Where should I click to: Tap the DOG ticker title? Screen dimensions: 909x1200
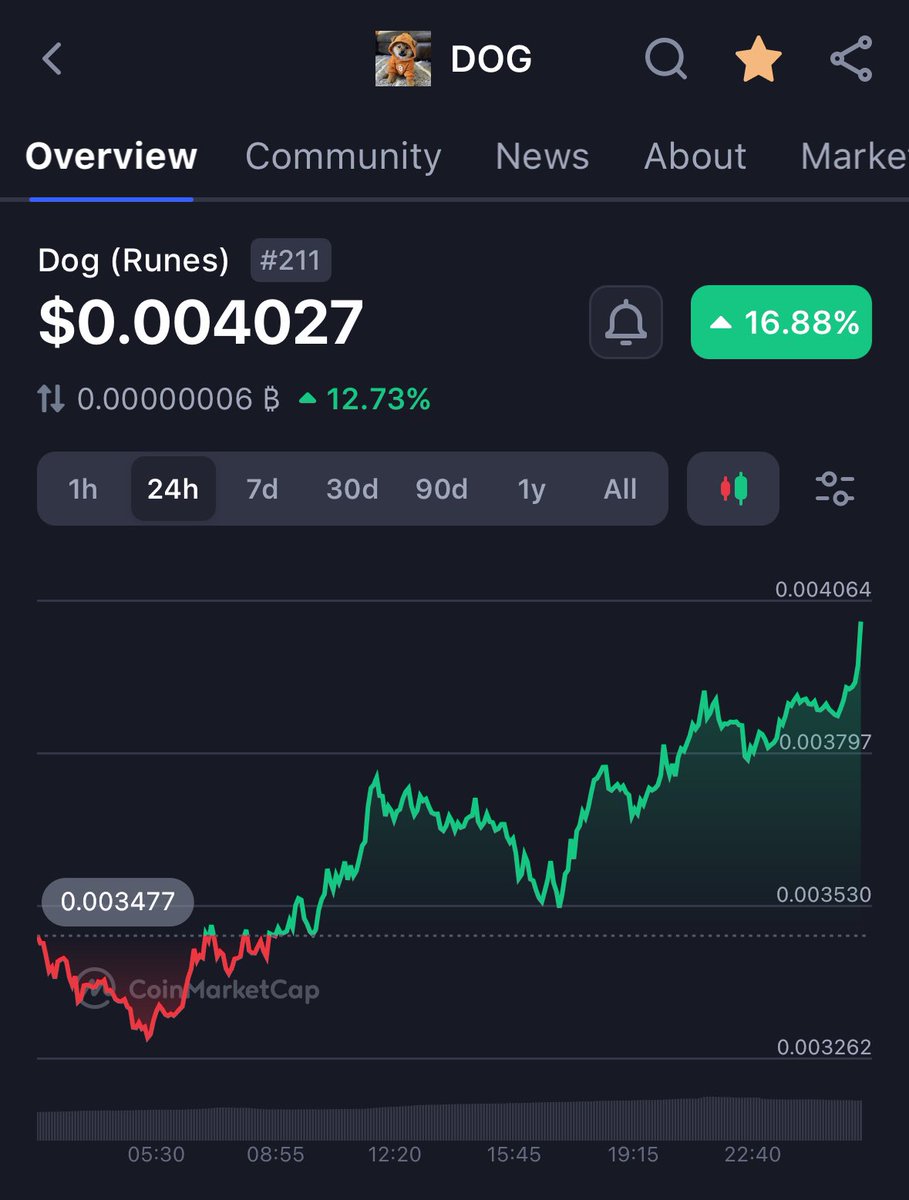491,59
